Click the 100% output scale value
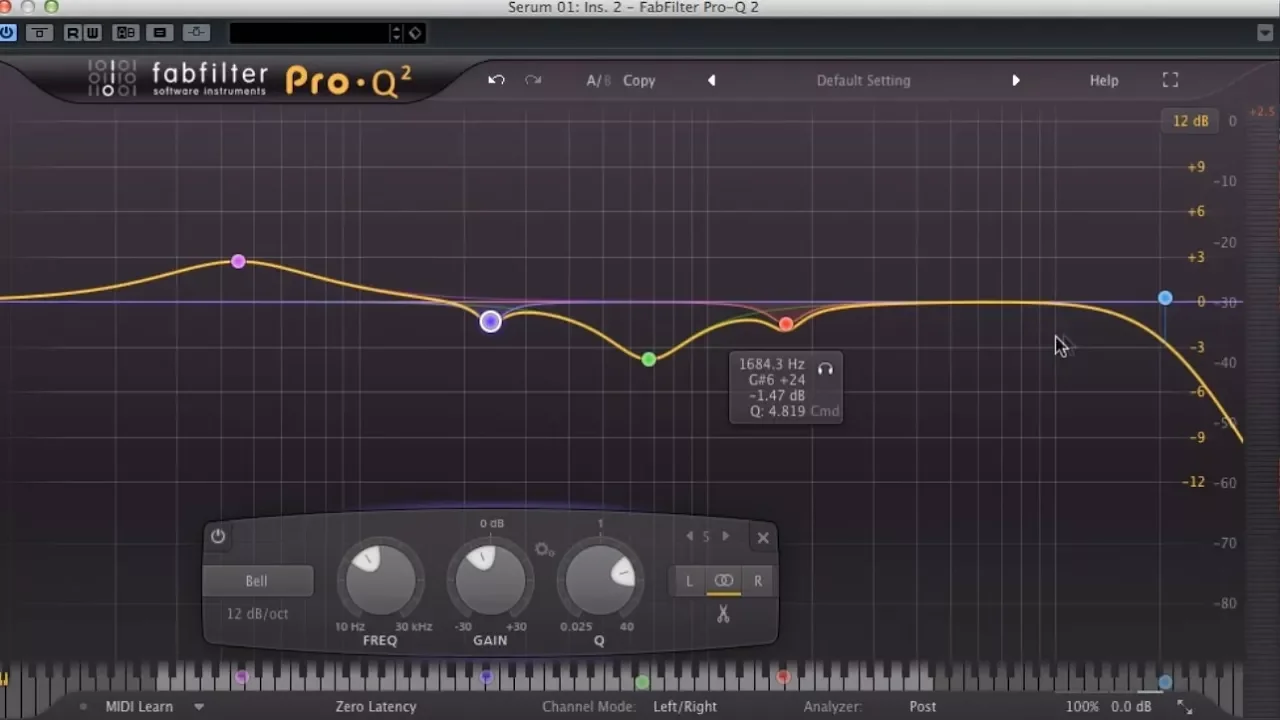This screenshot has height=720, width=1280. point(1082,706)
